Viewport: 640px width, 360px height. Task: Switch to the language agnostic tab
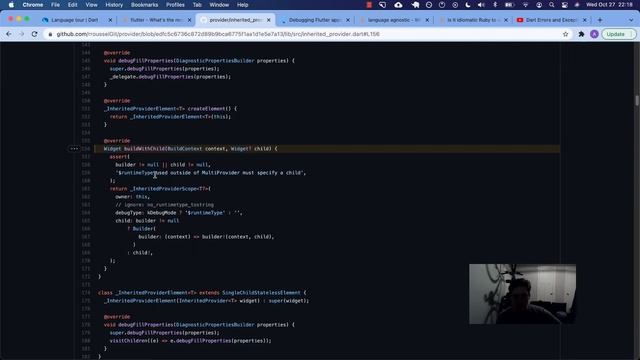click(x=392, y=20)
